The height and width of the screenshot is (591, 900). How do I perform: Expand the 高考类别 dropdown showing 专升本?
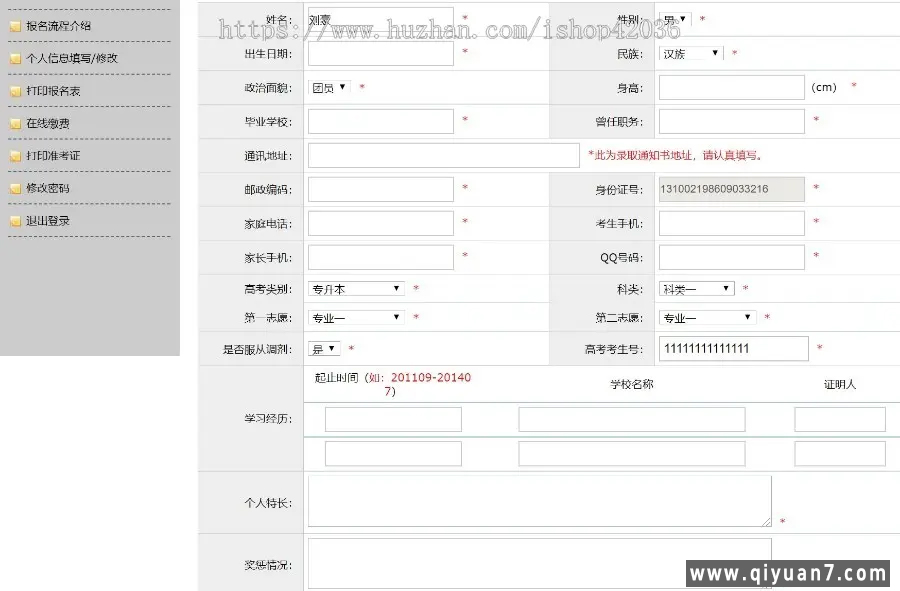(356, 289)
